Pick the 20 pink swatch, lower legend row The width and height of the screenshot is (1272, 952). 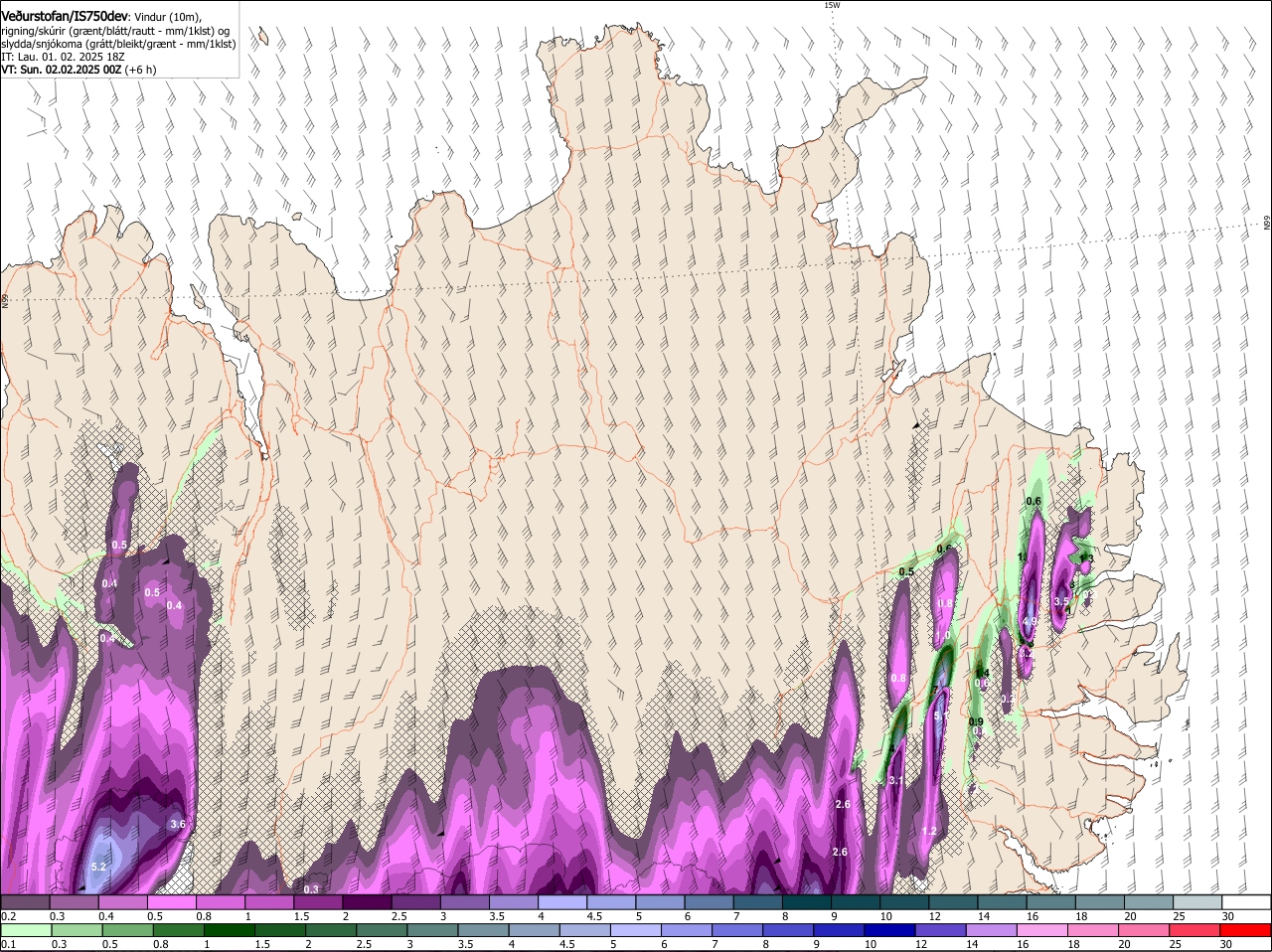click(x=1144, y=930)
